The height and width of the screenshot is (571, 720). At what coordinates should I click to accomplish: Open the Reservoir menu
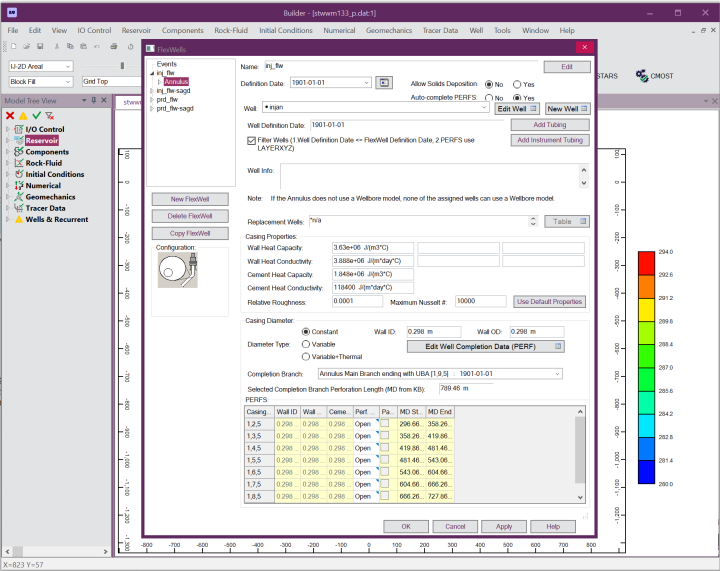(136, 30)
